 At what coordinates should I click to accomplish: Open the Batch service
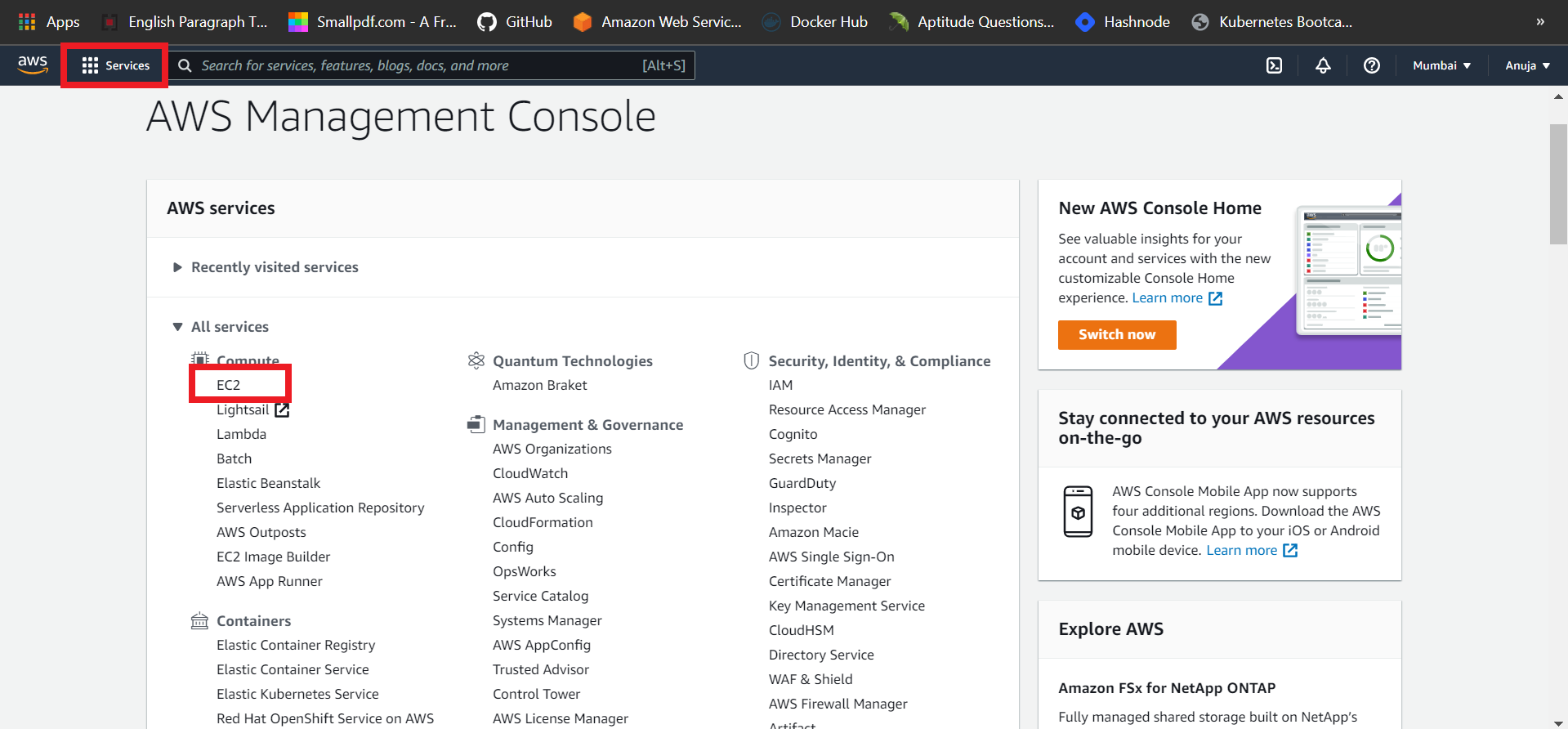pos(234,458)
